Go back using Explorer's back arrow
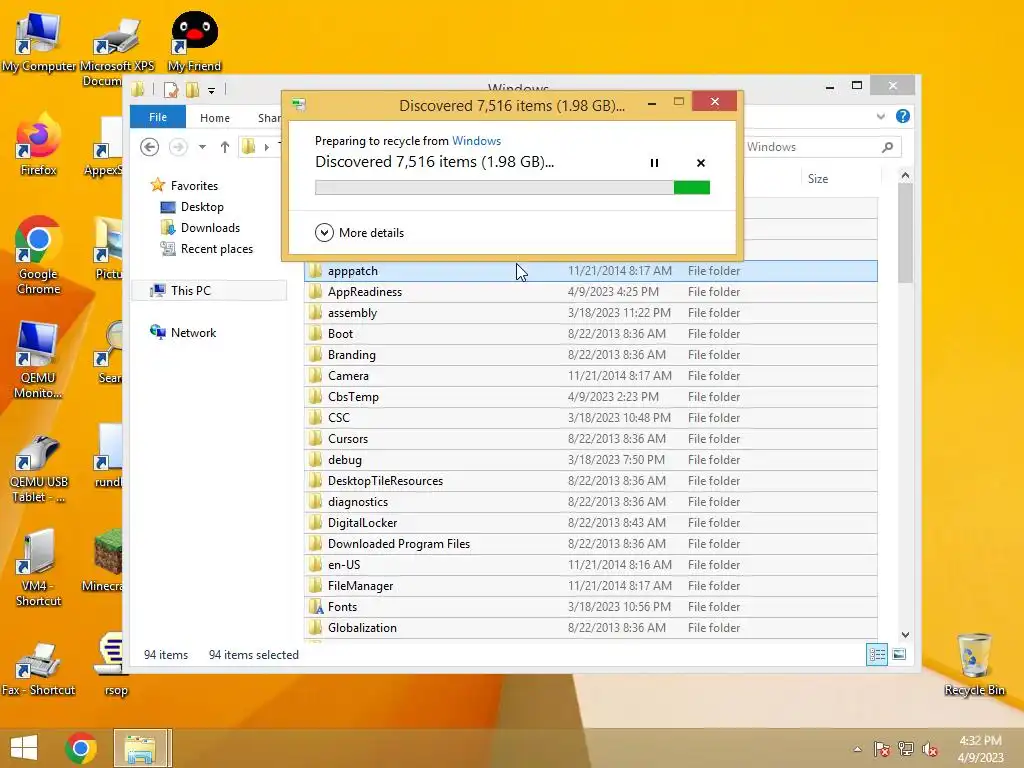 point(150,147)
